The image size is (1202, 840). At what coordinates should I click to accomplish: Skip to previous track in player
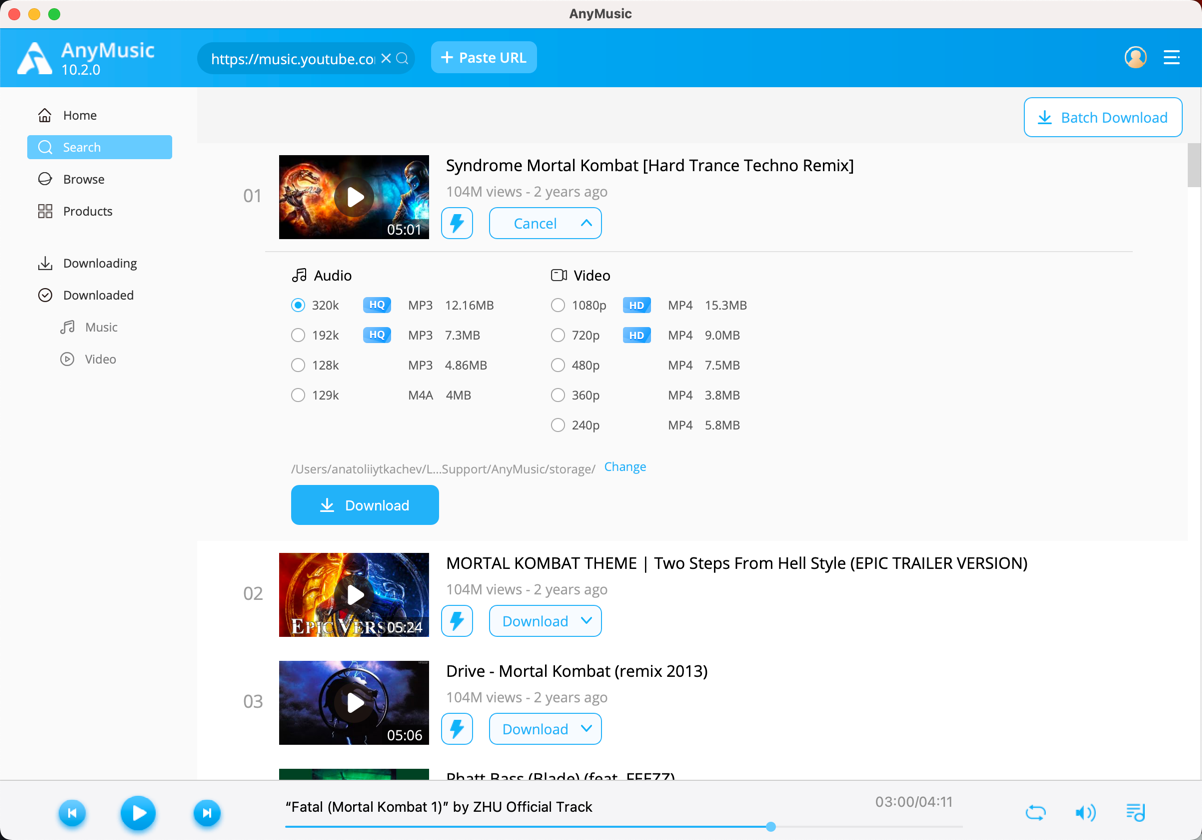tap(72, 813)
